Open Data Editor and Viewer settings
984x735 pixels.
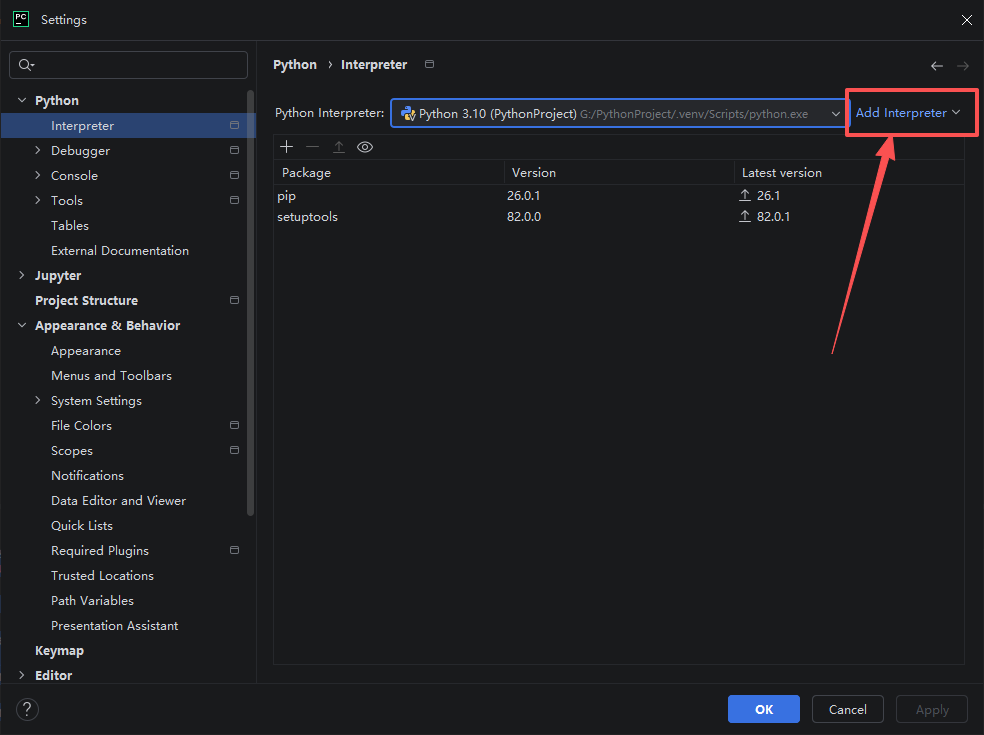click(119, 500)
